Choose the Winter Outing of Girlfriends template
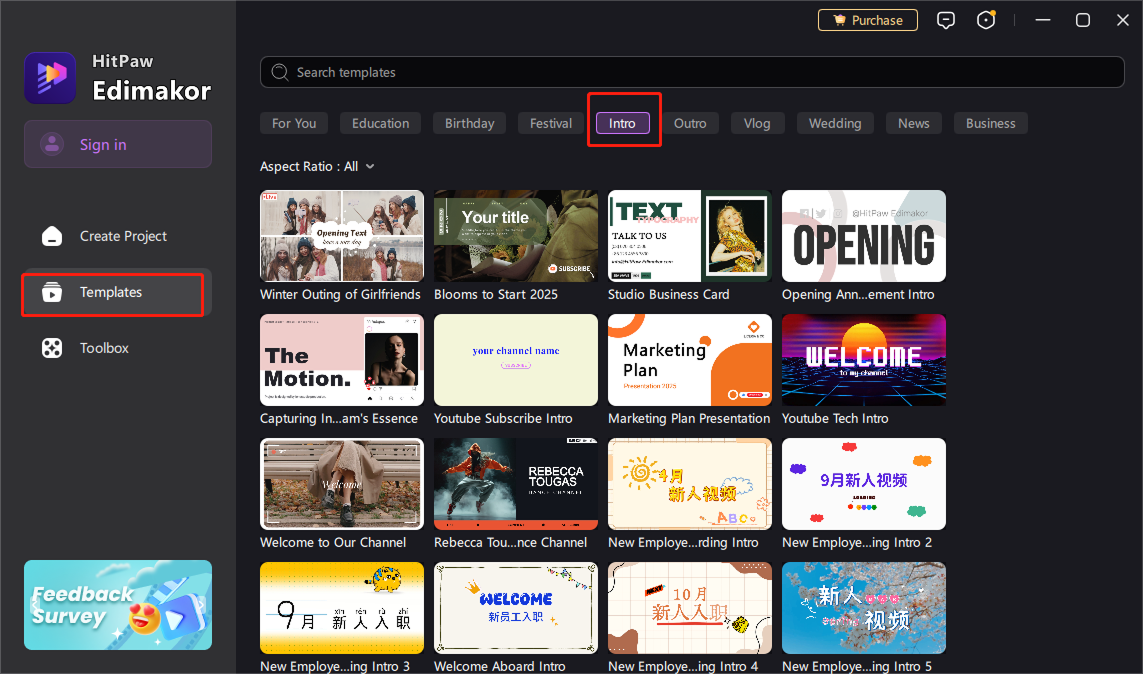The height and width of the screenshot is (674, 1143). tap(341, 236)
